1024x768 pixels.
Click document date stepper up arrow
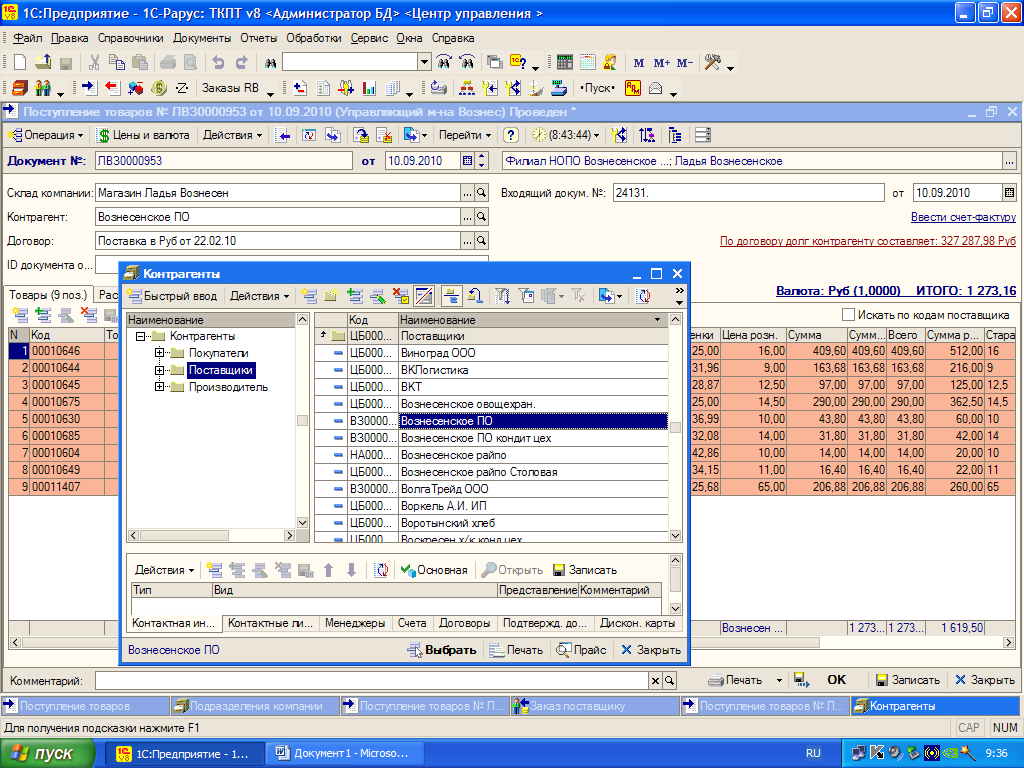pyautogui.click(x=482, y=157)
